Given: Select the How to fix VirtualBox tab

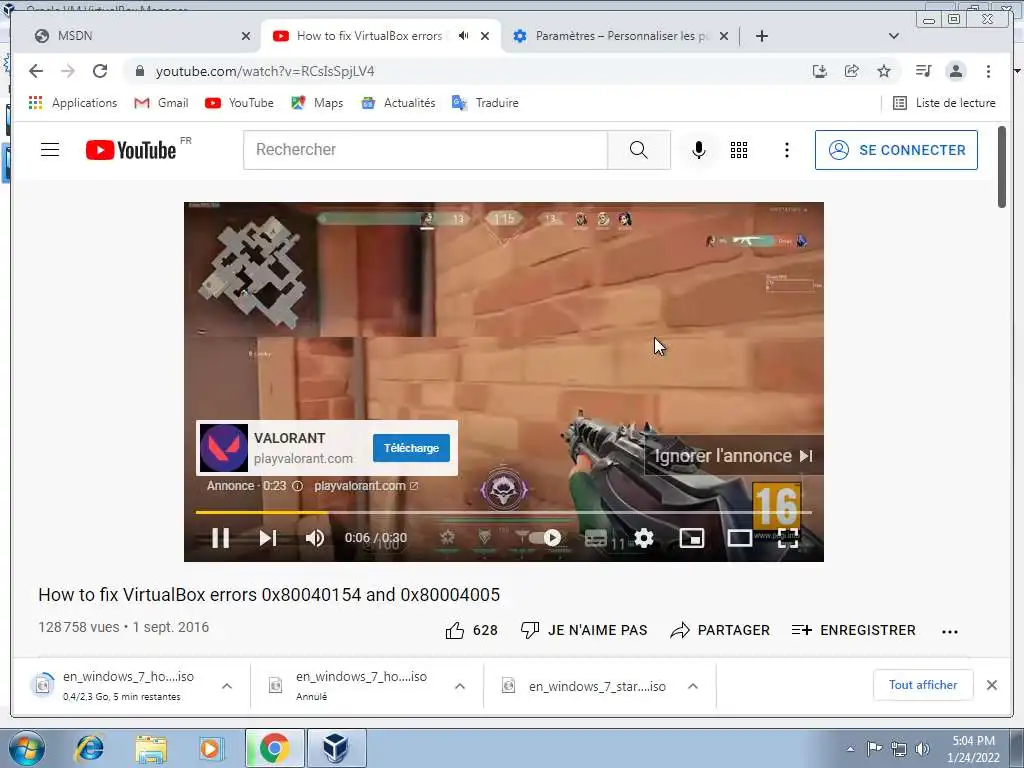Looking at the screenshot, I should (369, 36).
